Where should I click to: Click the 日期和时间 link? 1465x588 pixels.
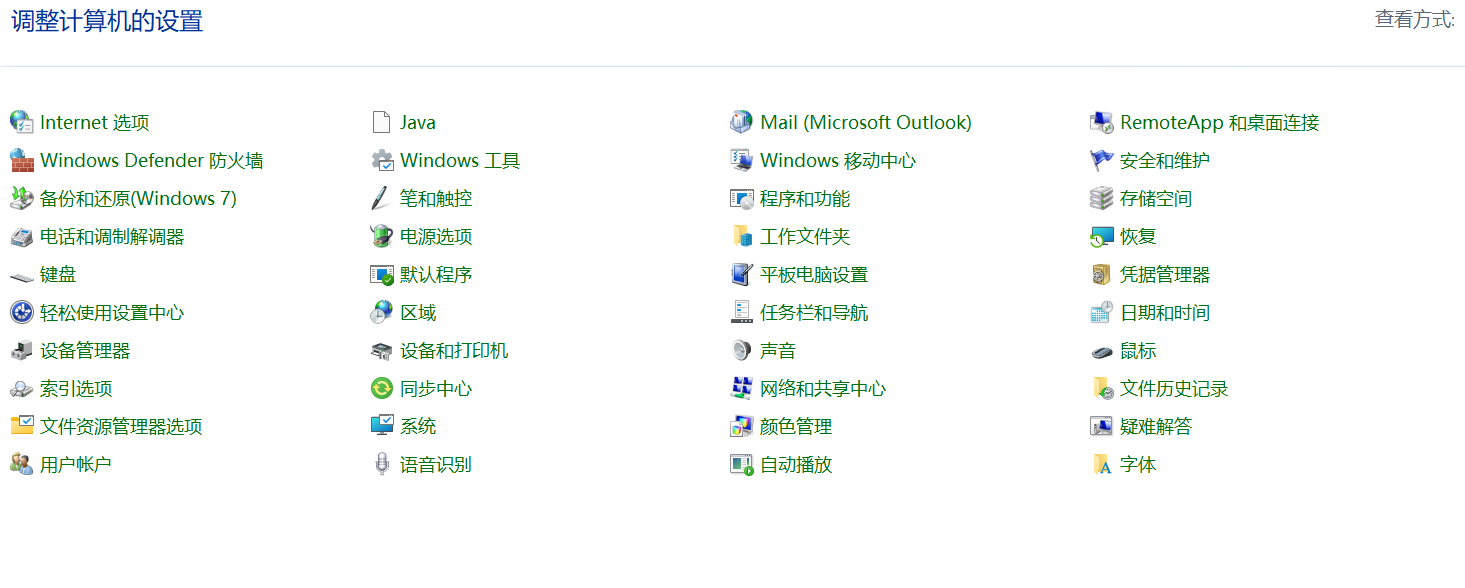(x=1165, y=312)
